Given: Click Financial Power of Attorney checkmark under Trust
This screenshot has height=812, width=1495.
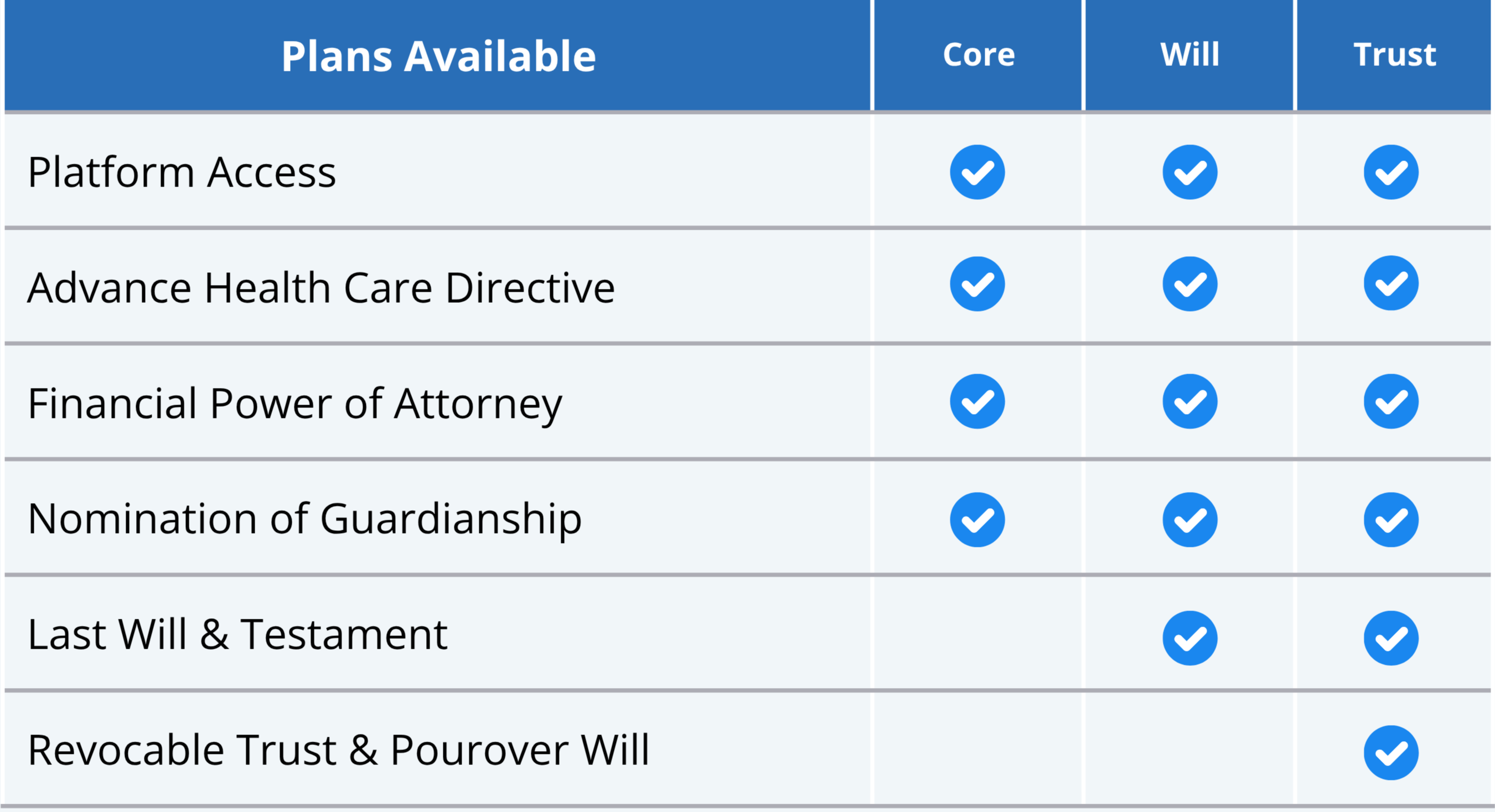Looking at the screenshot, I should (1391, 402).
